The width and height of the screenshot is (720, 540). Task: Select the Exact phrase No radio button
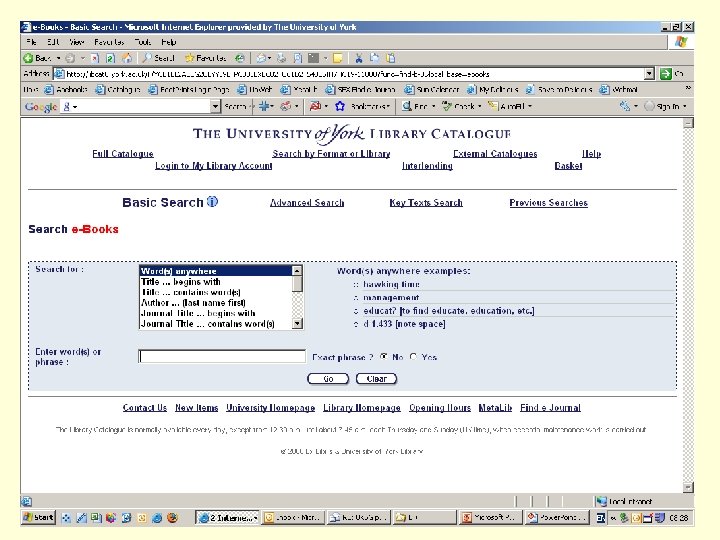tap(383, 356)
